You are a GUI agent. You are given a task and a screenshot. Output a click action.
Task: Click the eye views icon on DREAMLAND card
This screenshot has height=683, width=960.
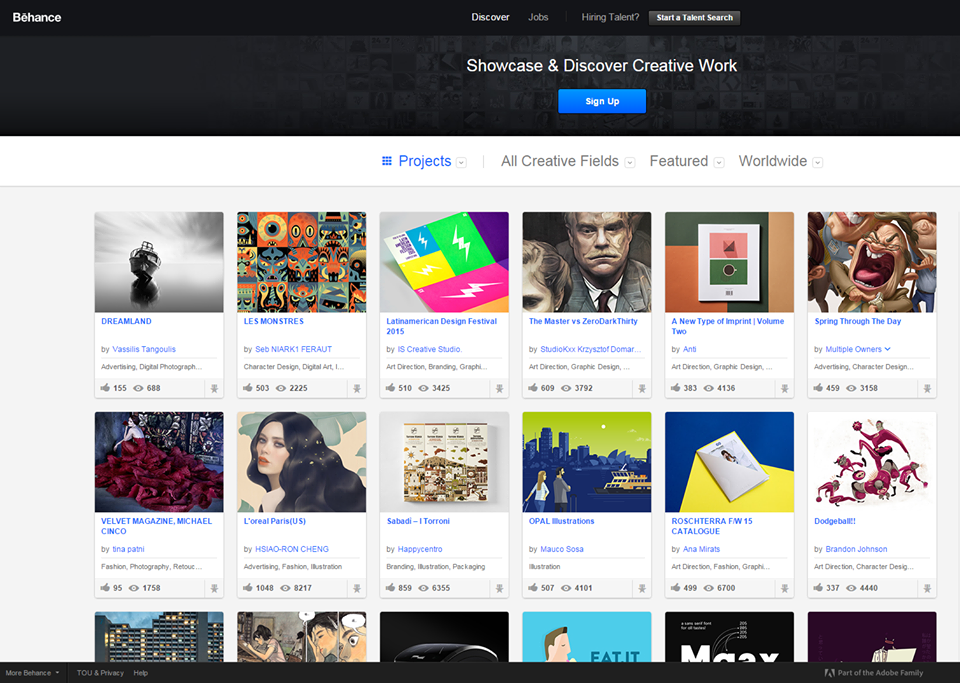pyautogui.click(x=138, y=388)
